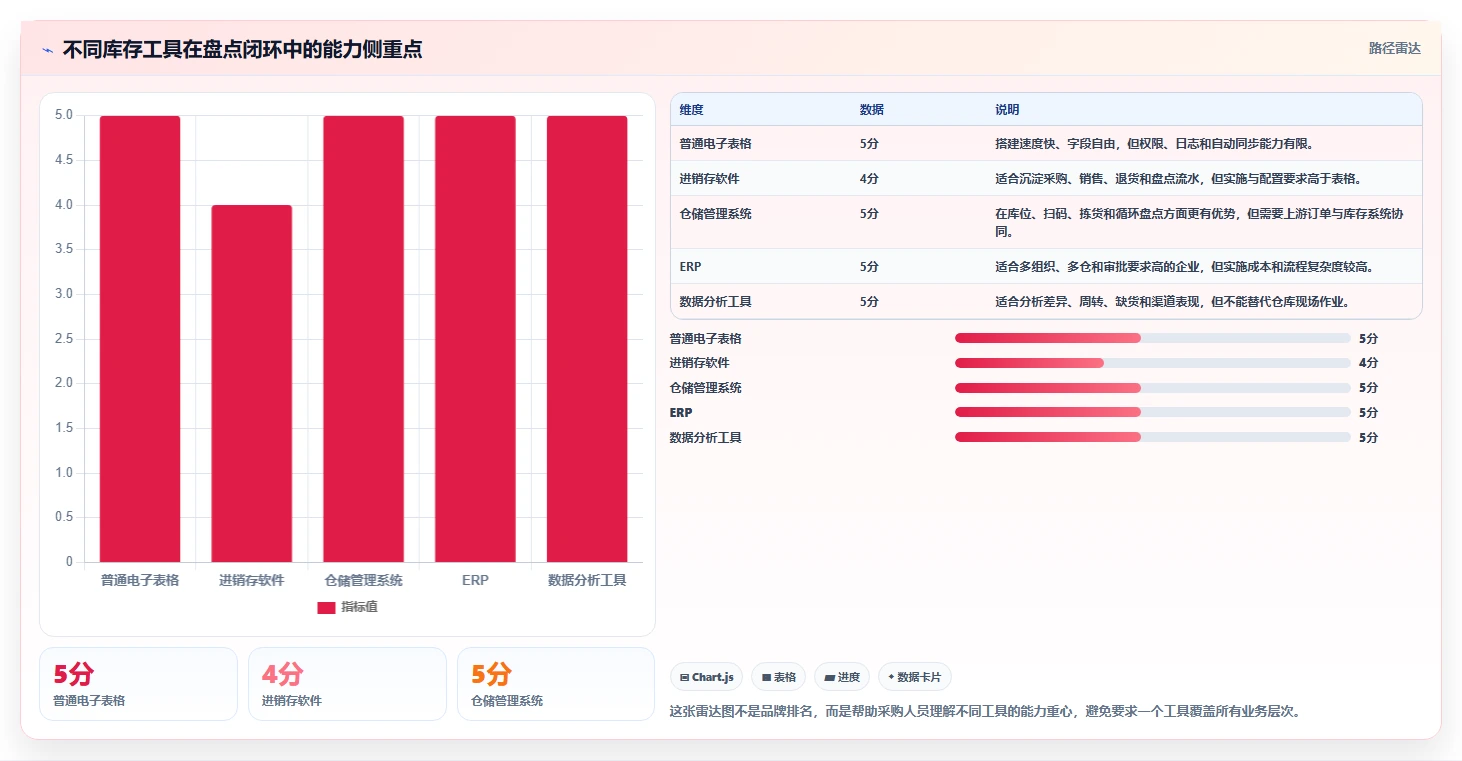Open the 普通电子表格 5分 stat card

[x=138, y=684]
